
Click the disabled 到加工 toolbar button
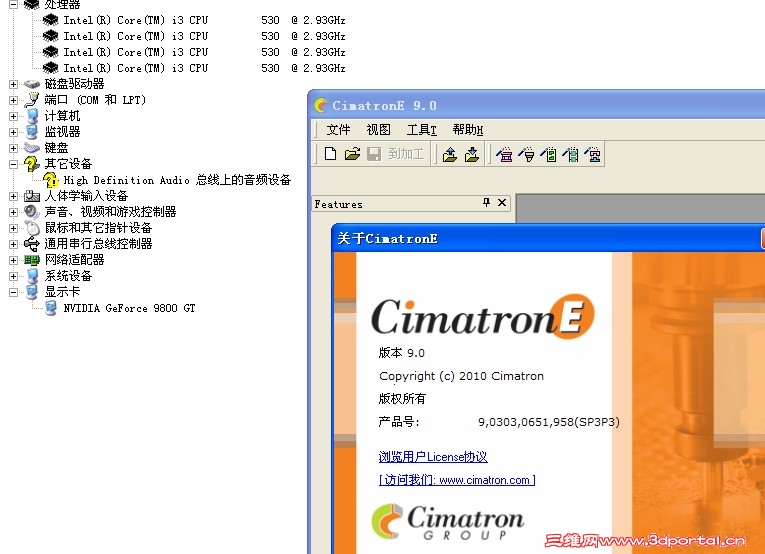(406, 154)
